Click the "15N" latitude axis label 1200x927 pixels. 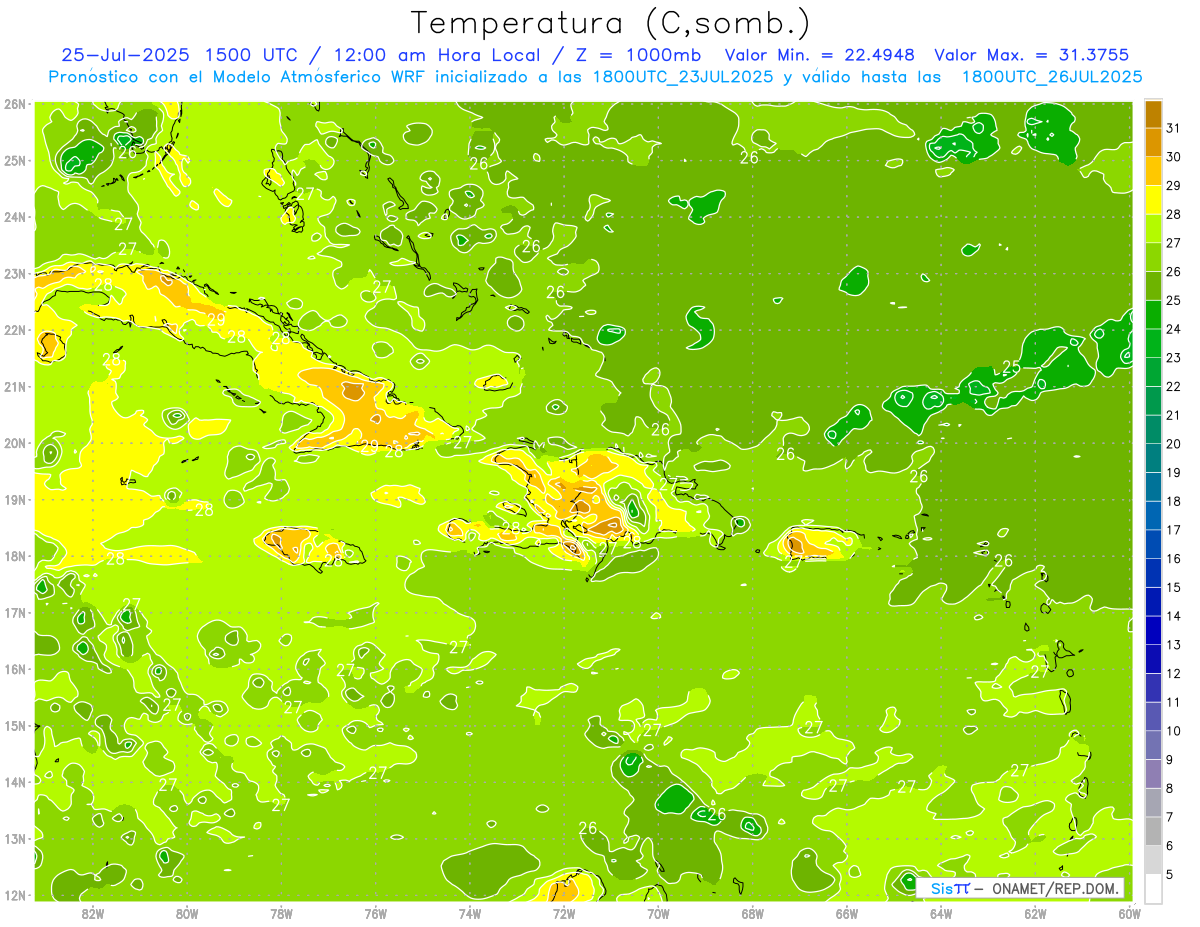tap(15, 726)
